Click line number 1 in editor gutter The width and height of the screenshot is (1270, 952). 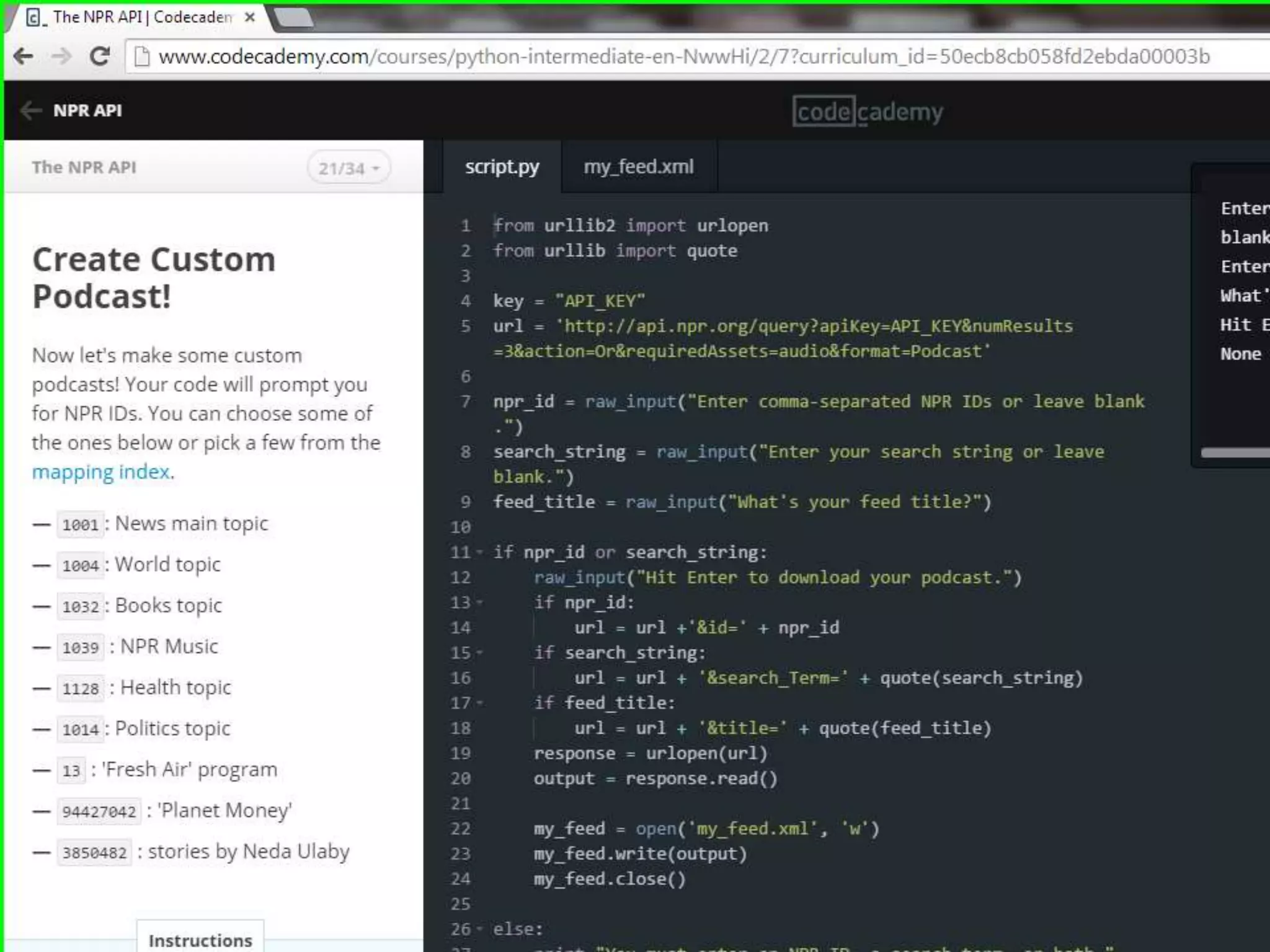click(466, 226)
